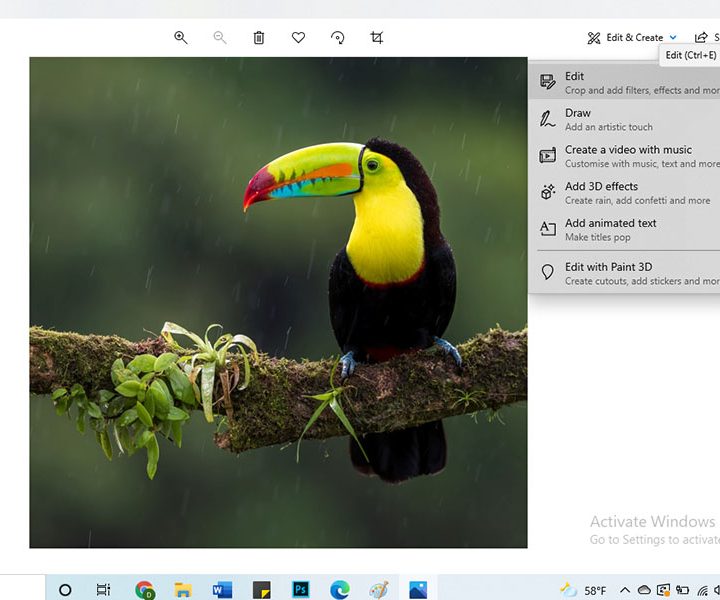720x600 pixels.
Task: Launch Google Chrome from the taskbar
Action: [x=145, y=590]
